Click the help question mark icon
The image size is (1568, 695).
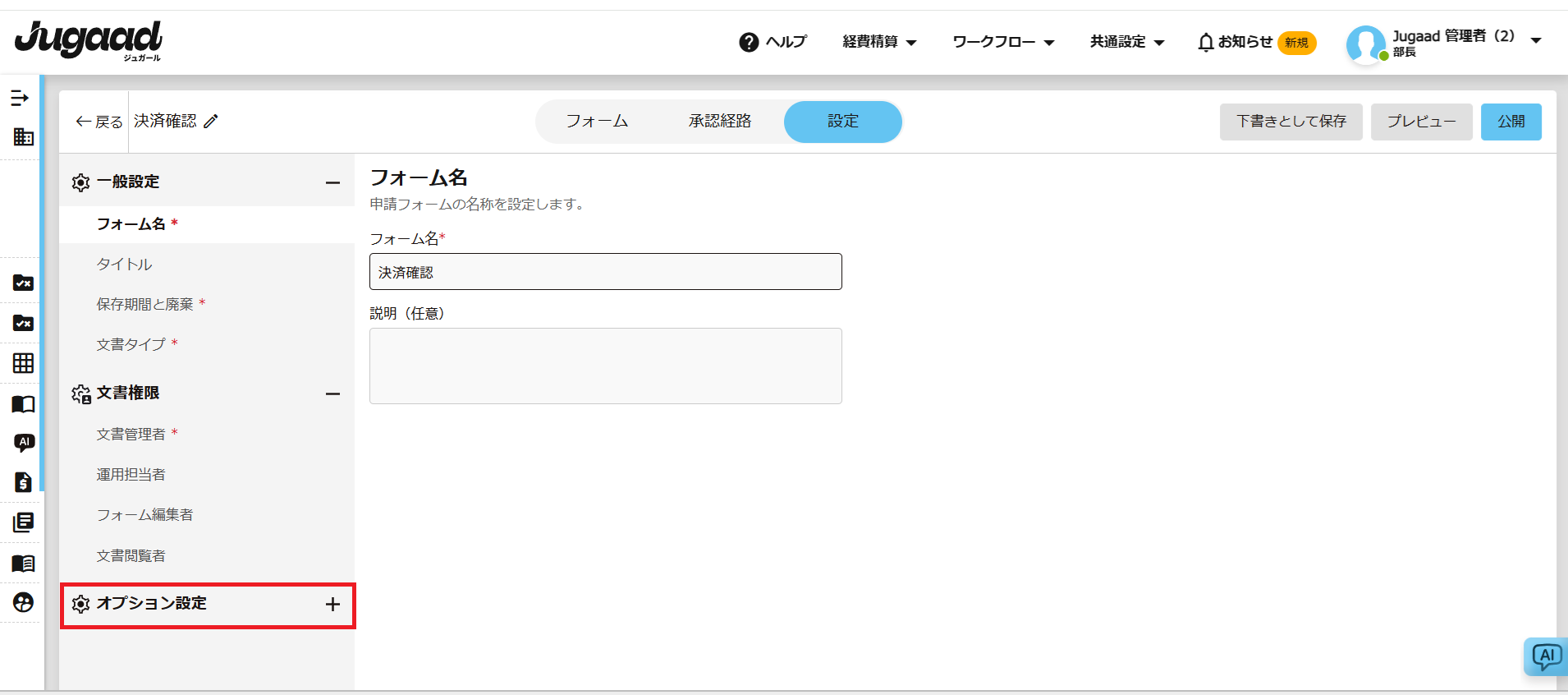[748, 42]
